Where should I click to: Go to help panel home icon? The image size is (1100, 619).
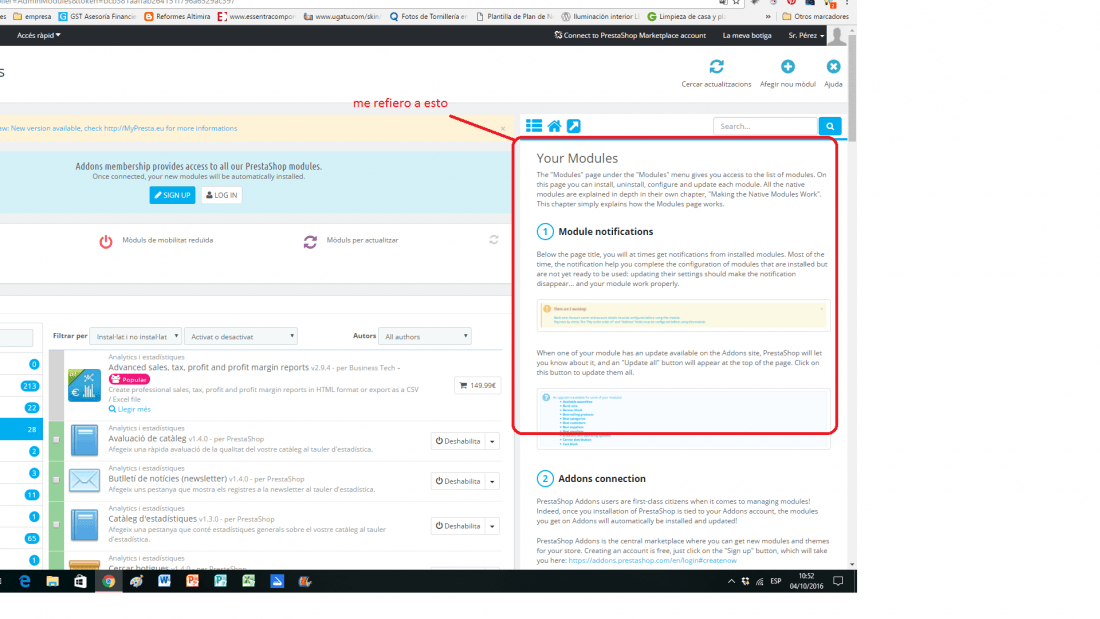(x=554, y=126)
